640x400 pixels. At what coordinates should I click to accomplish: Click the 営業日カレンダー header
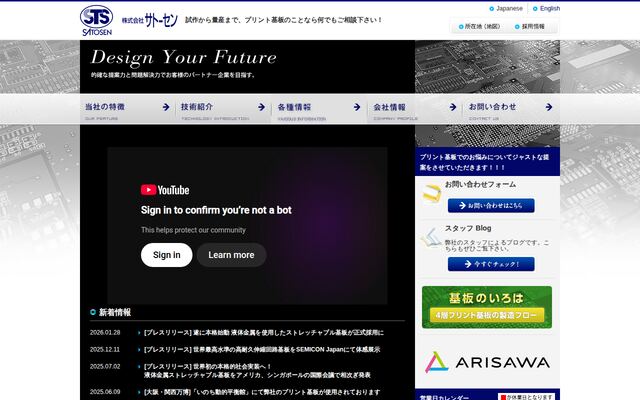(x=444, y=397)
